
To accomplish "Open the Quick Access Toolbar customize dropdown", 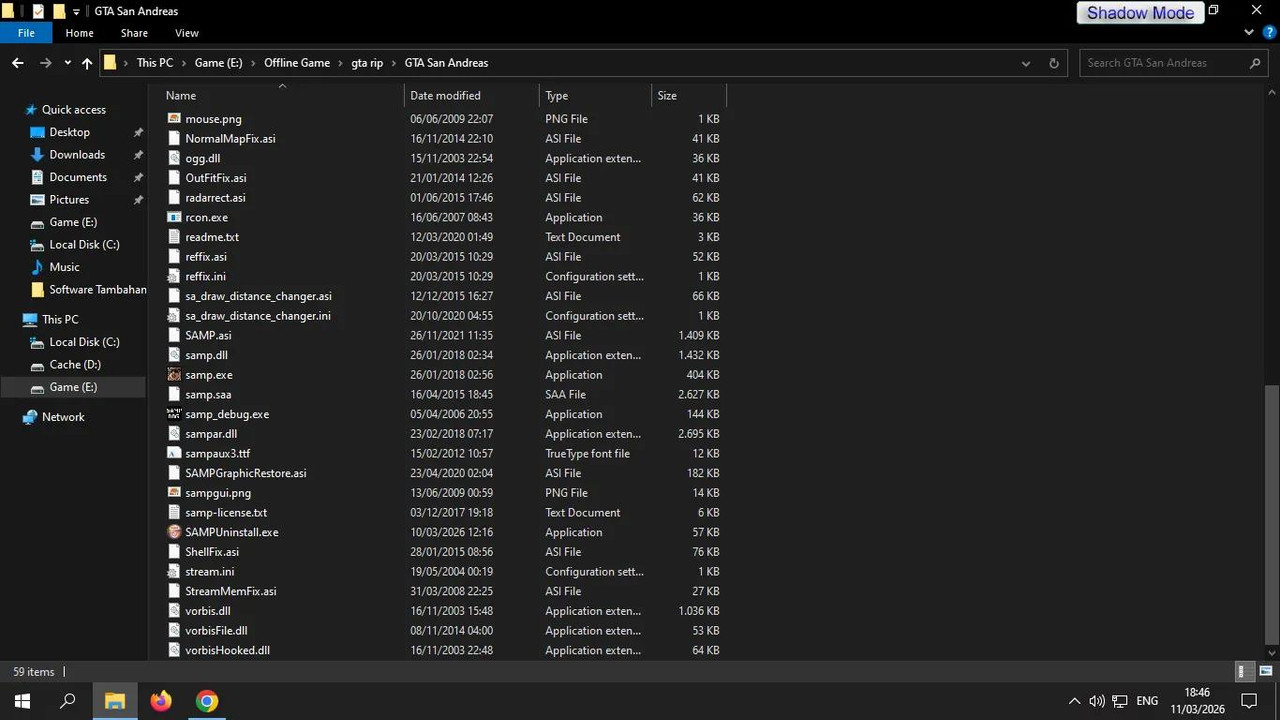I will pyautogui.click(x=77, y=12).
